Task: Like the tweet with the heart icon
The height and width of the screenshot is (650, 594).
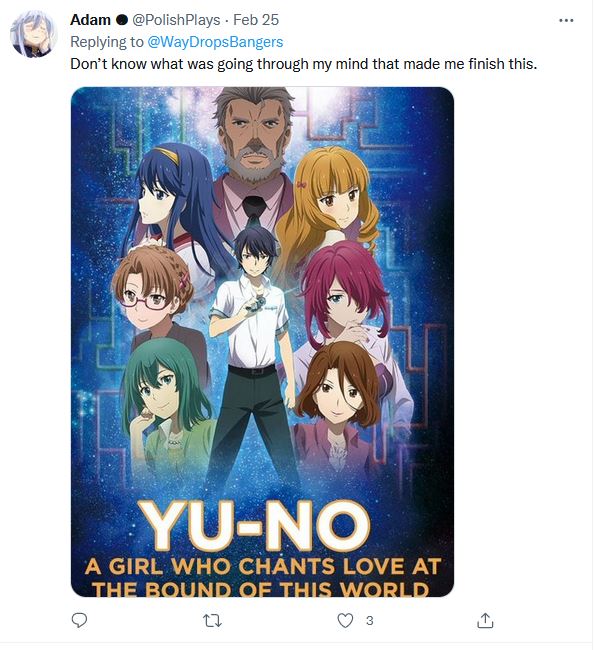Action: (x=345, y=621)
